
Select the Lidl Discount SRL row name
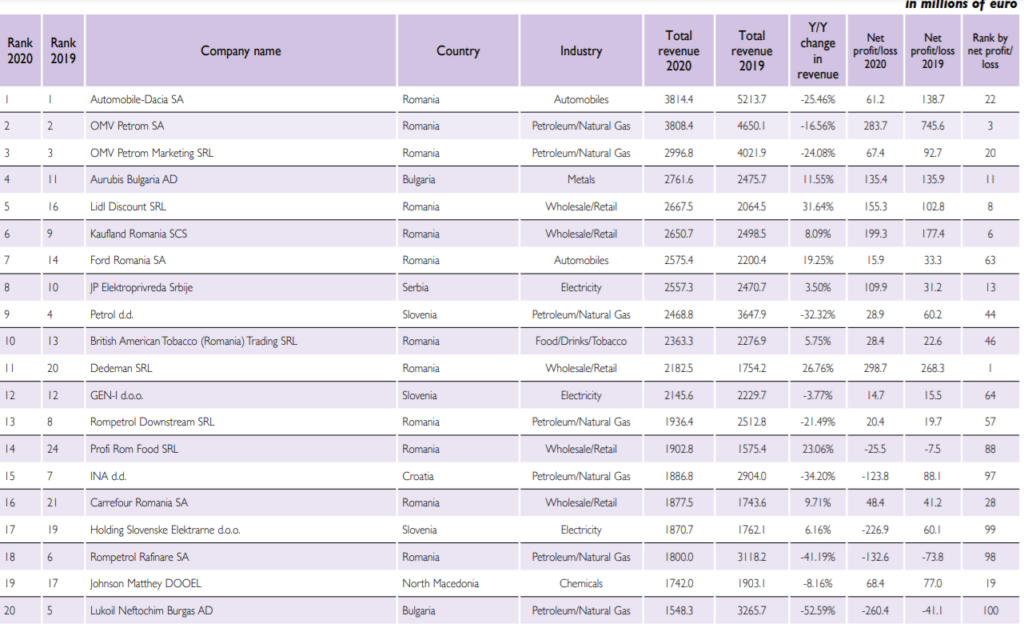click(x=128, y=207)
